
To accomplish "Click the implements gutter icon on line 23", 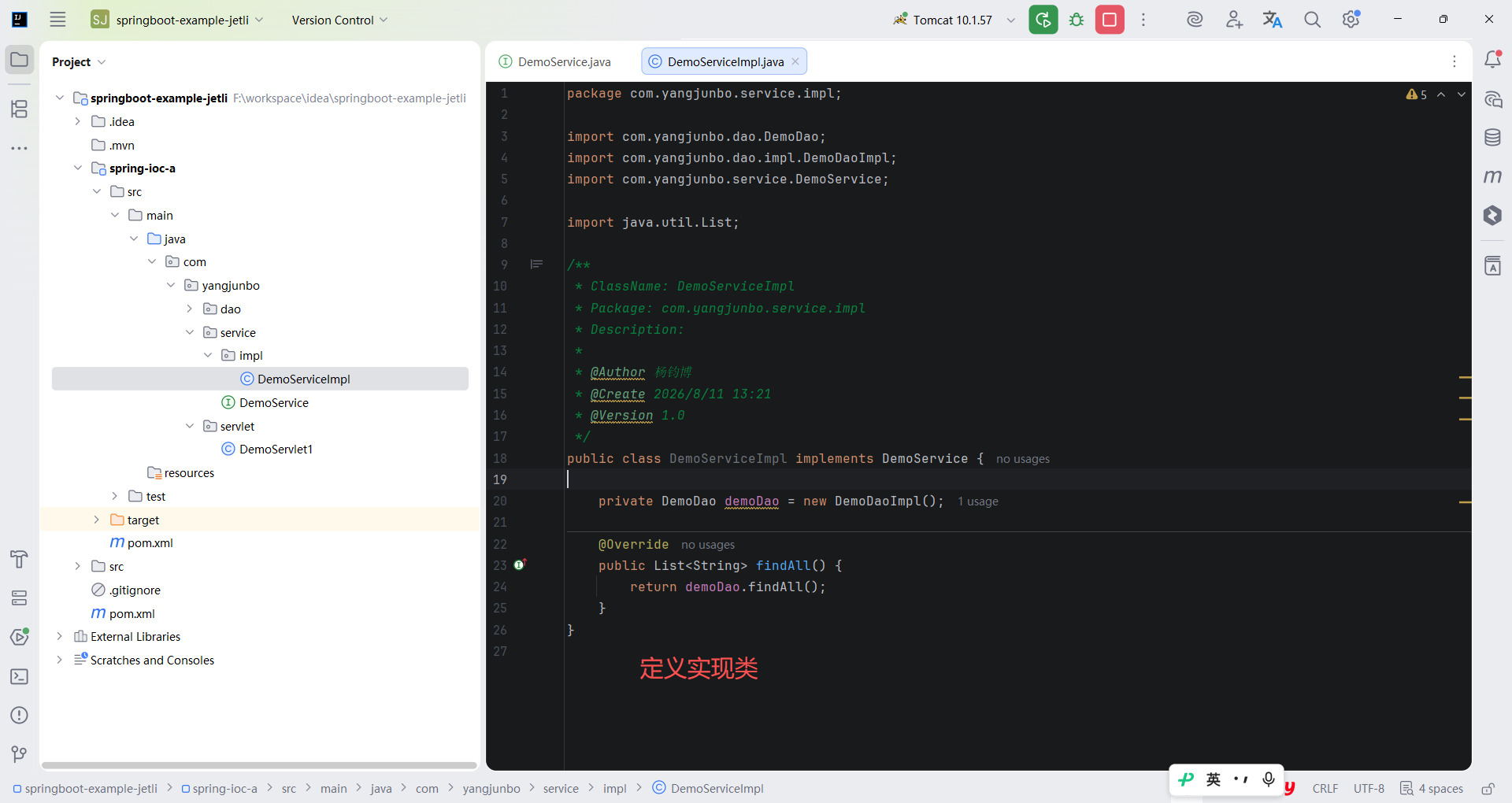I will pos(520,564).
